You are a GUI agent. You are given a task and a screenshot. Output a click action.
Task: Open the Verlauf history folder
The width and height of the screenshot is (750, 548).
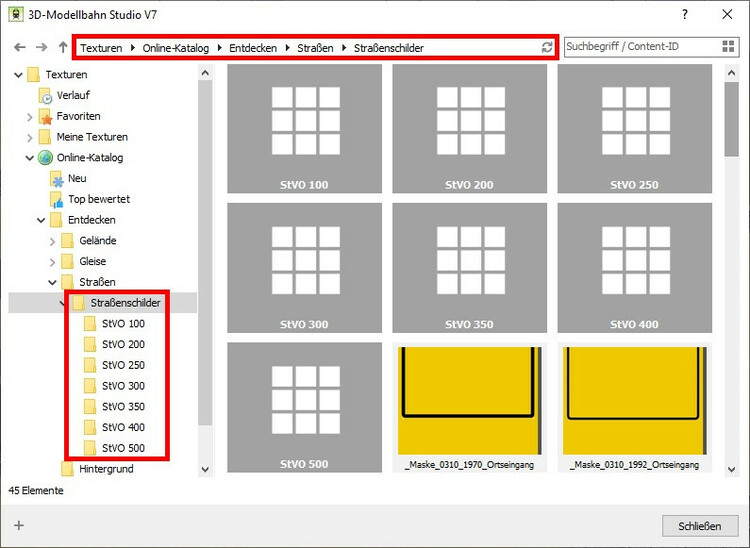click(64, 95)
